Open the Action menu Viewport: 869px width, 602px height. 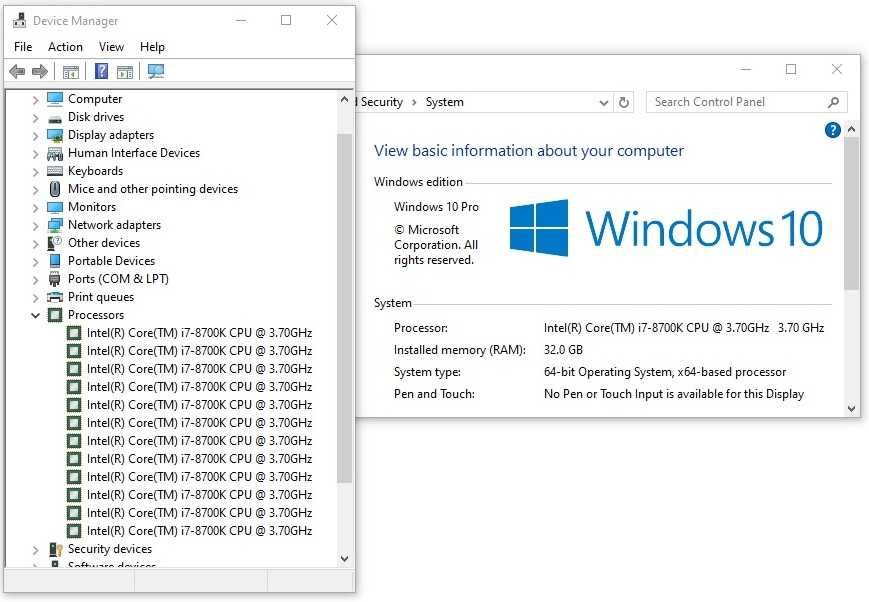[65, 47]
